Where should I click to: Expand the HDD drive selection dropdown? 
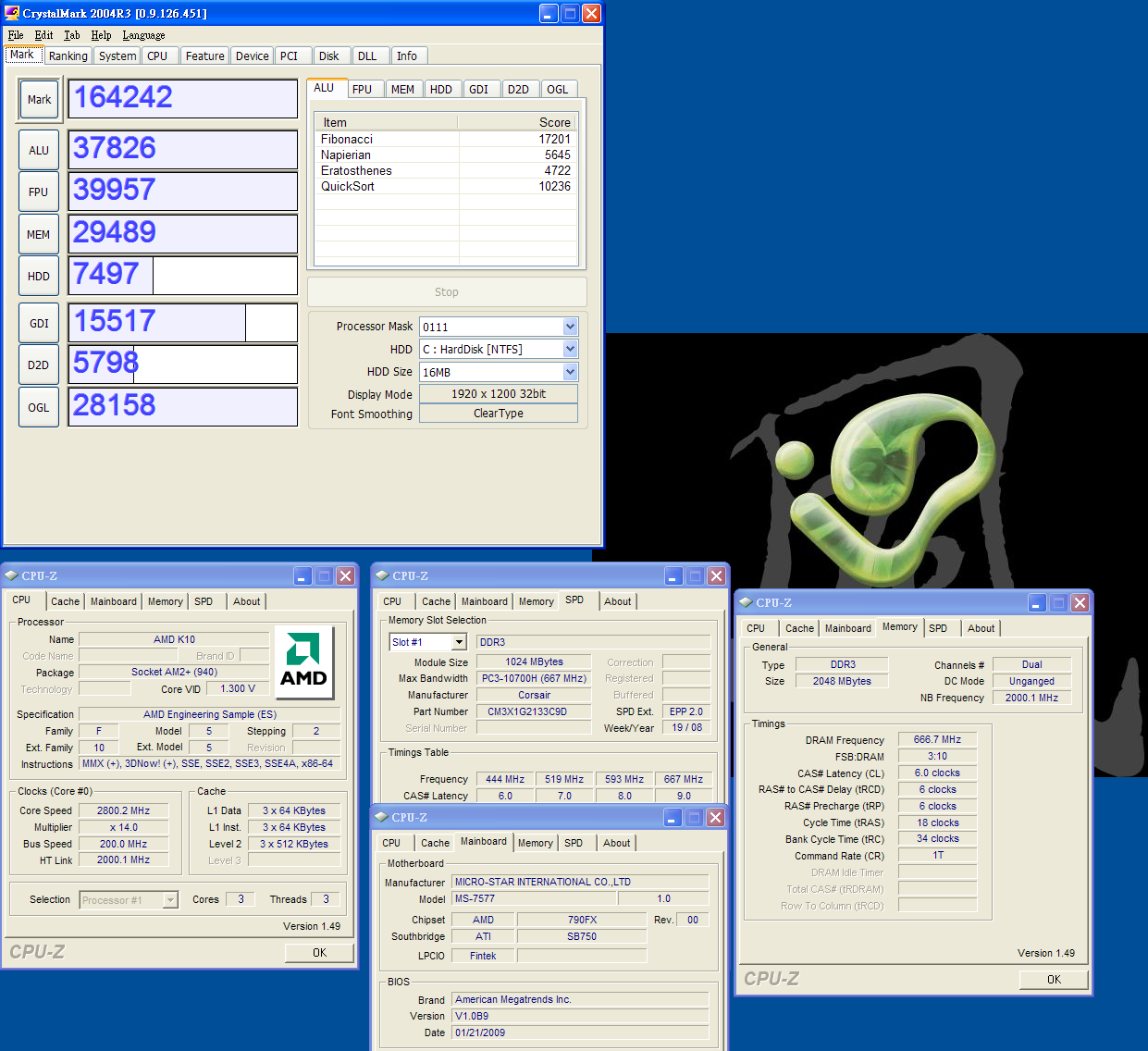click(570, 349)
